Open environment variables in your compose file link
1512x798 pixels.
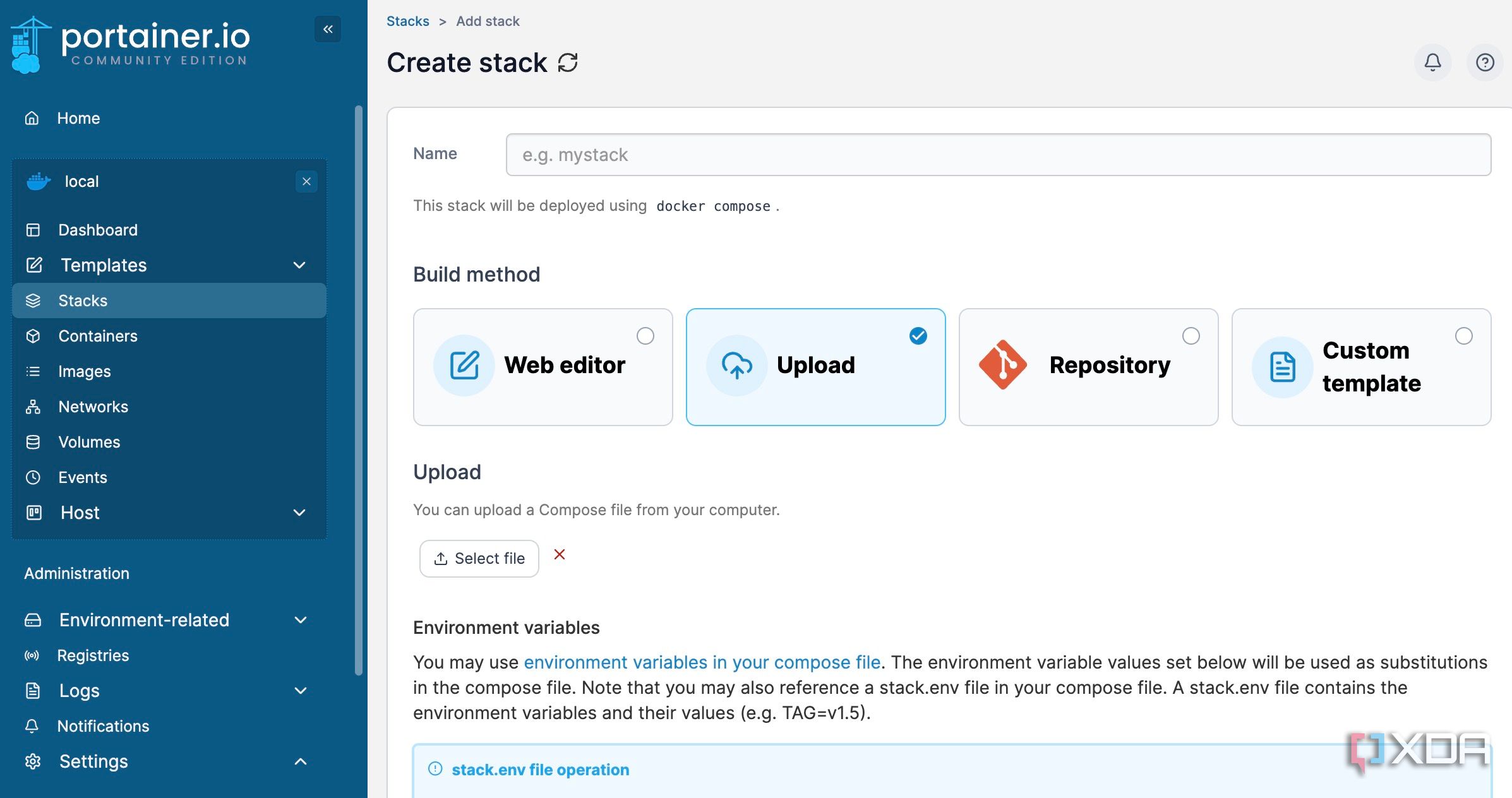pyautogui.click(x=702, y=662)
